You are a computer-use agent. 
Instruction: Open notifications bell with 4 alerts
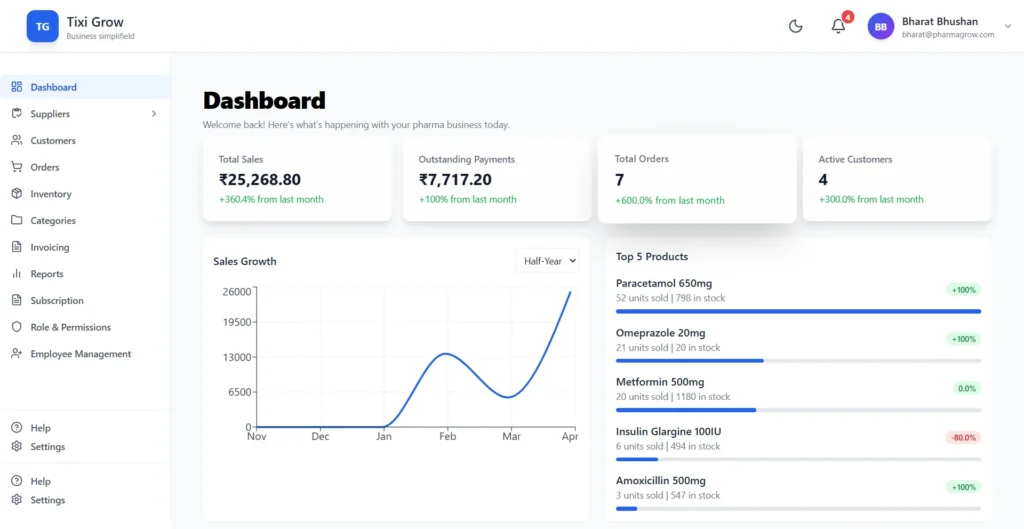pyautogui.click(x=838, y=27)
